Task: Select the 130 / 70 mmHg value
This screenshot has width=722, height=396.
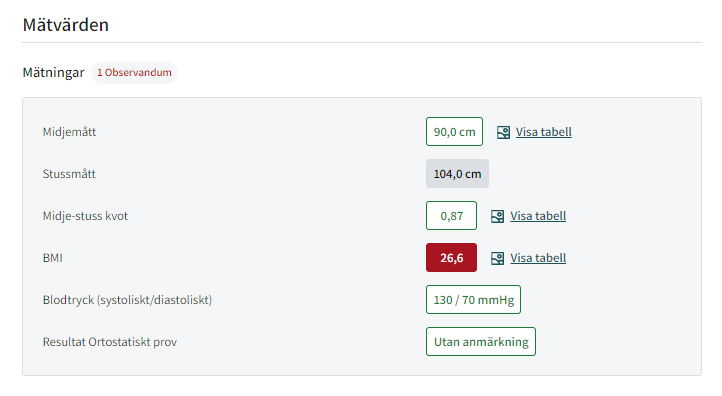Action: pyautogui.click(x=473, y=300)
